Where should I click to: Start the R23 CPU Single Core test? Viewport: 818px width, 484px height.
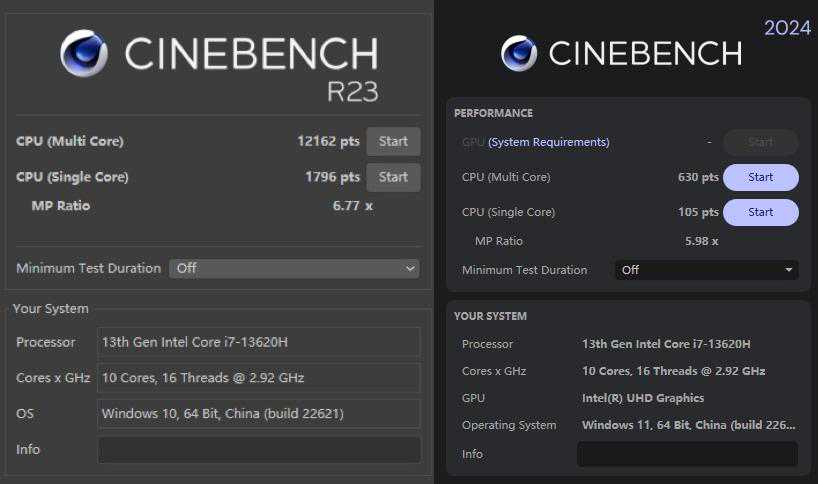tap(393, 177)
